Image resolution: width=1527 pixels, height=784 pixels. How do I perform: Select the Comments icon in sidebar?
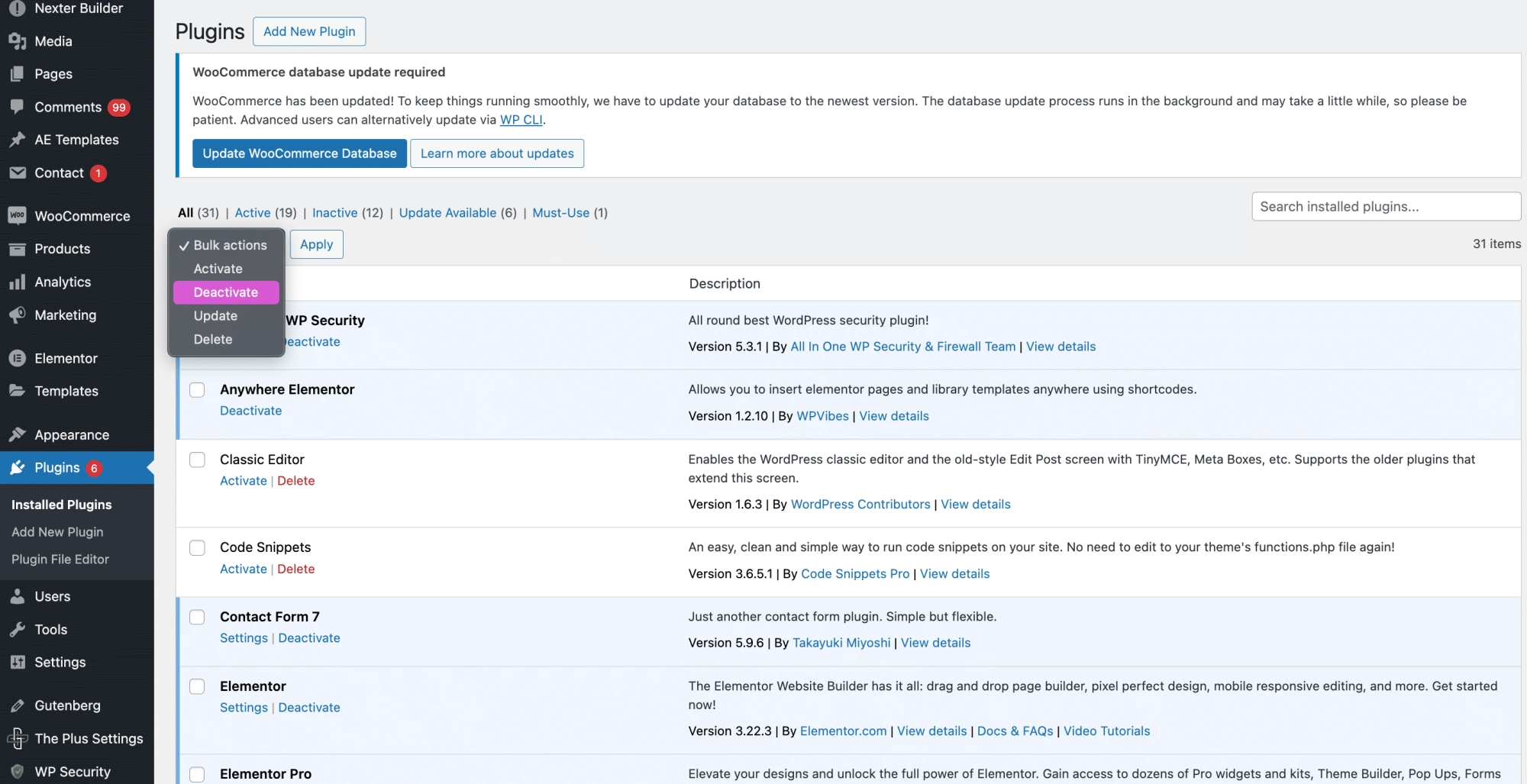click(x=18, y=107)
